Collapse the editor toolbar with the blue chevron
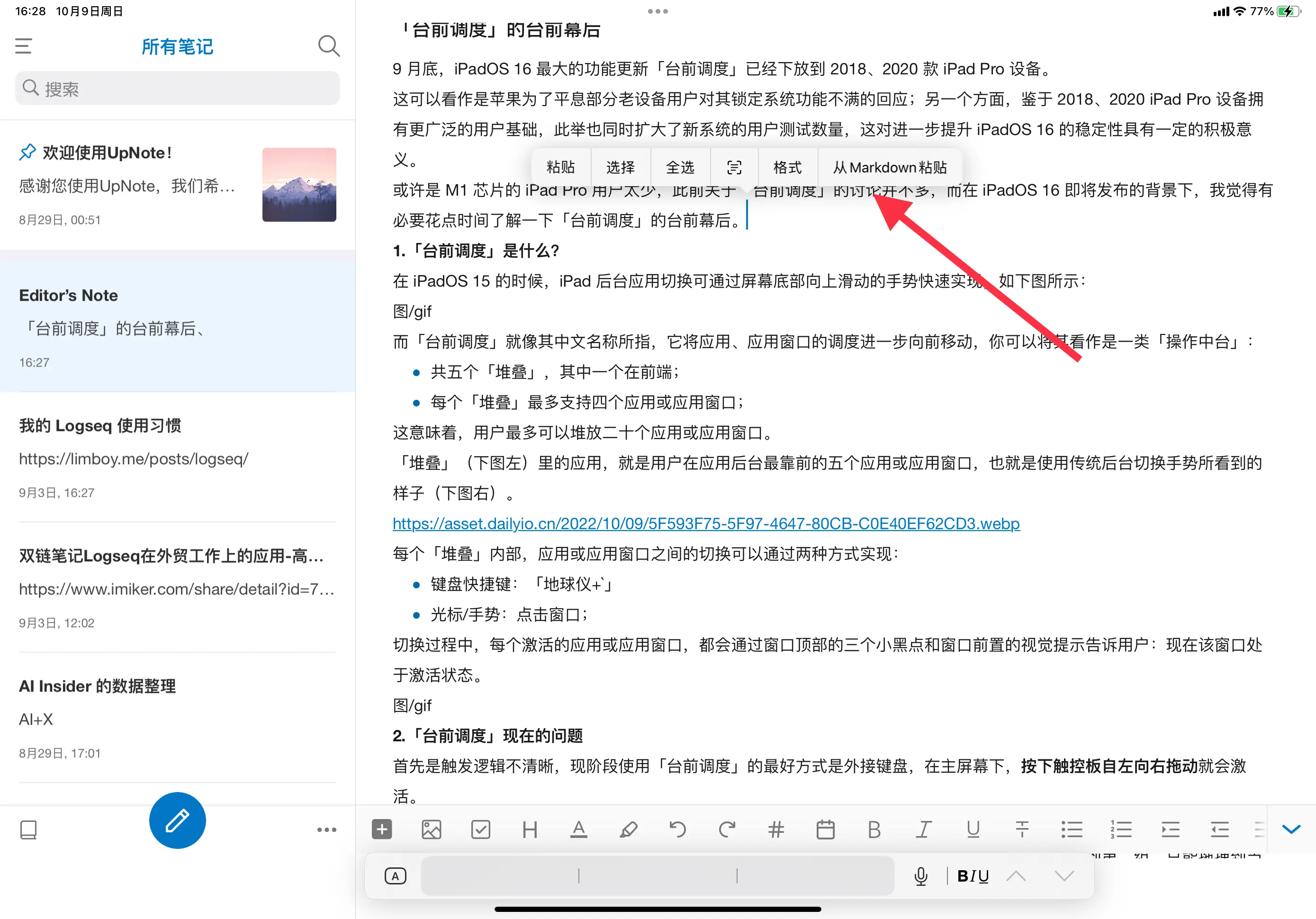Image resolution: width=1316 pixels, height=919 pixels. 1291,829
